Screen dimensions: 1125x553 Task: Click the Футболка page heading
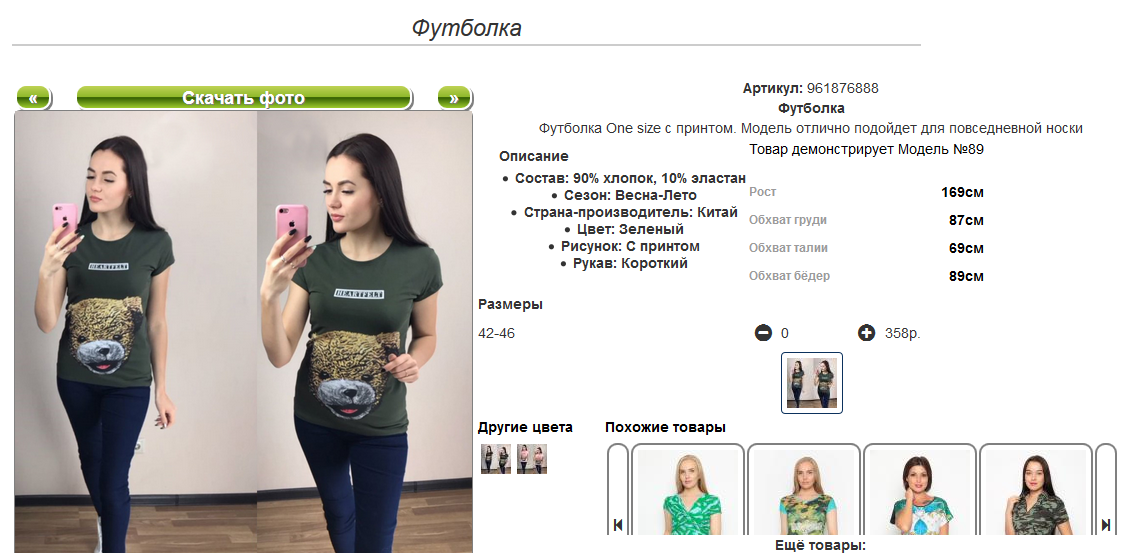tap(466, 29)
